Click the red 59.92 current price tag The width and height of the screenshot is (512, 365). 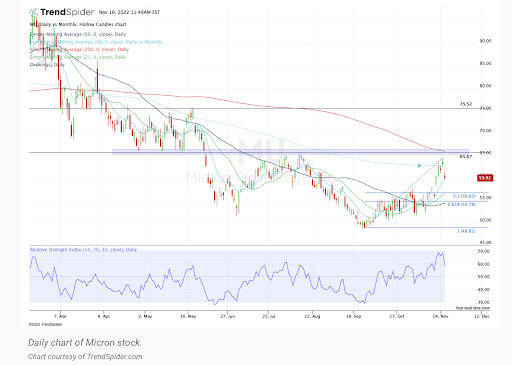pos(485,178)
